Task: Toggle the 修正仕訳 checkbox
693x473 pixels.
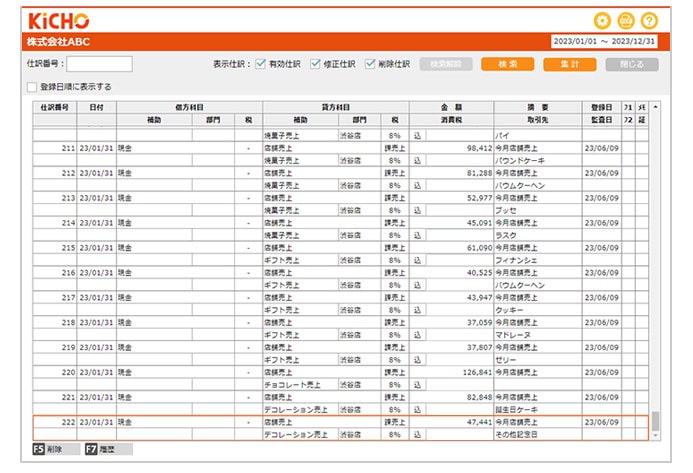Action: (x=315, y=64)
